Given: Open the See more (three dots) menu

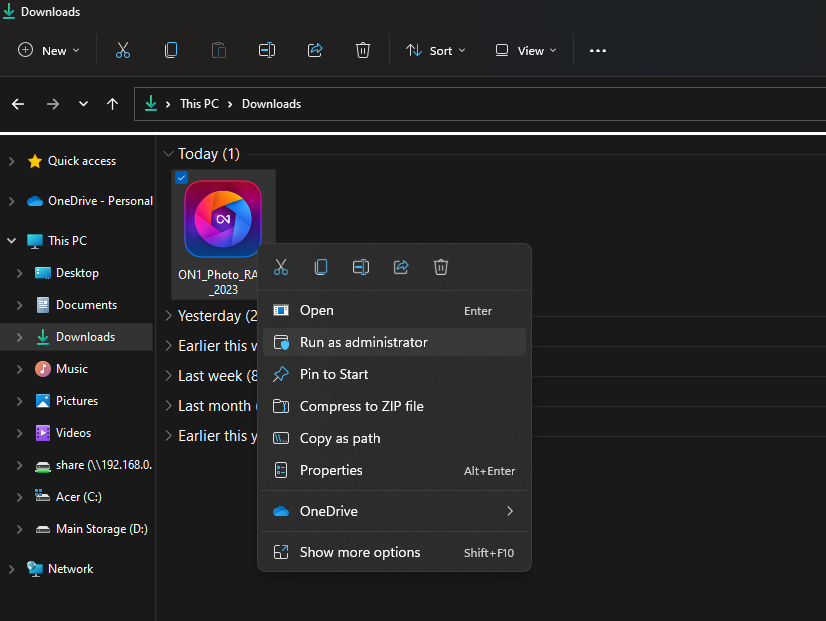Looking at the screenshot, I should (597, 51).
